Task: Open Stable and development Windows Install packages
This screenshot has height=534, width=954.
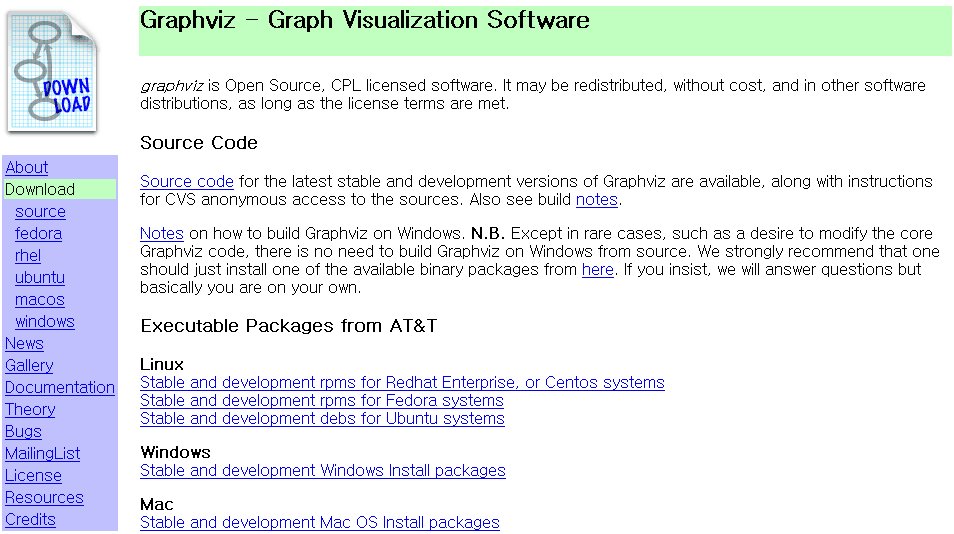Action: (x=322, y=471)
